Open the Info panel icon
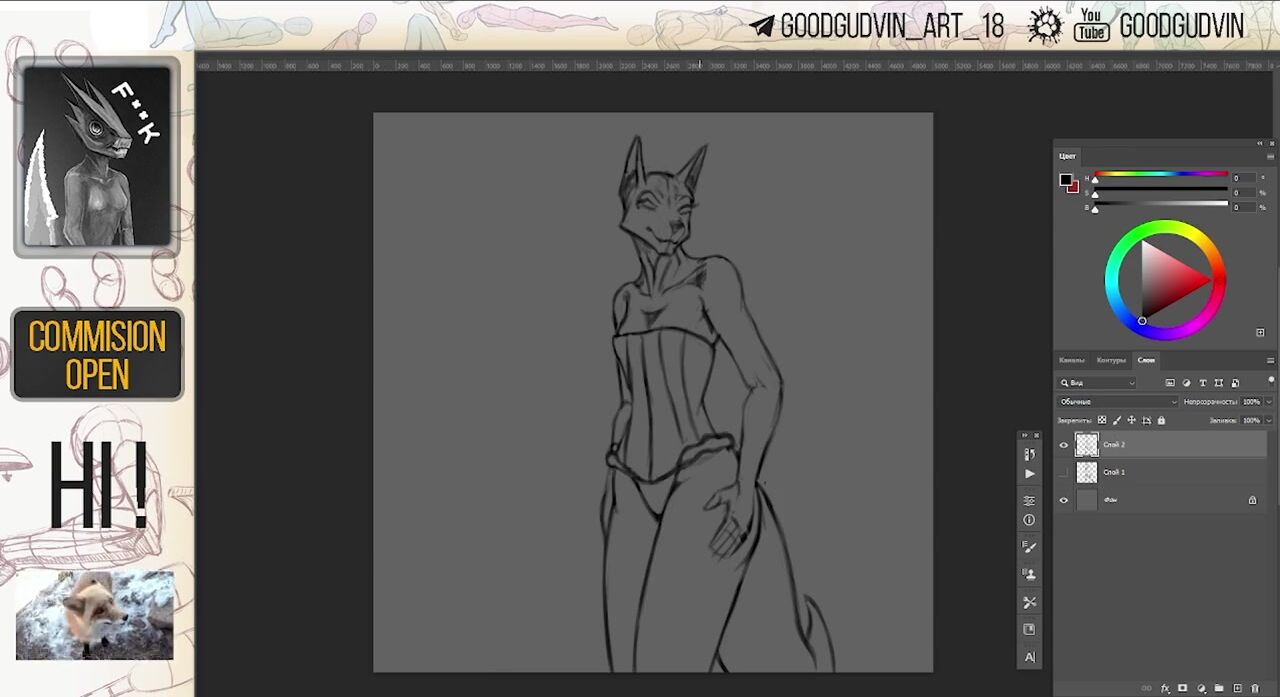This screenshot has height=697, width=1280. click(x=1029, y=520)
